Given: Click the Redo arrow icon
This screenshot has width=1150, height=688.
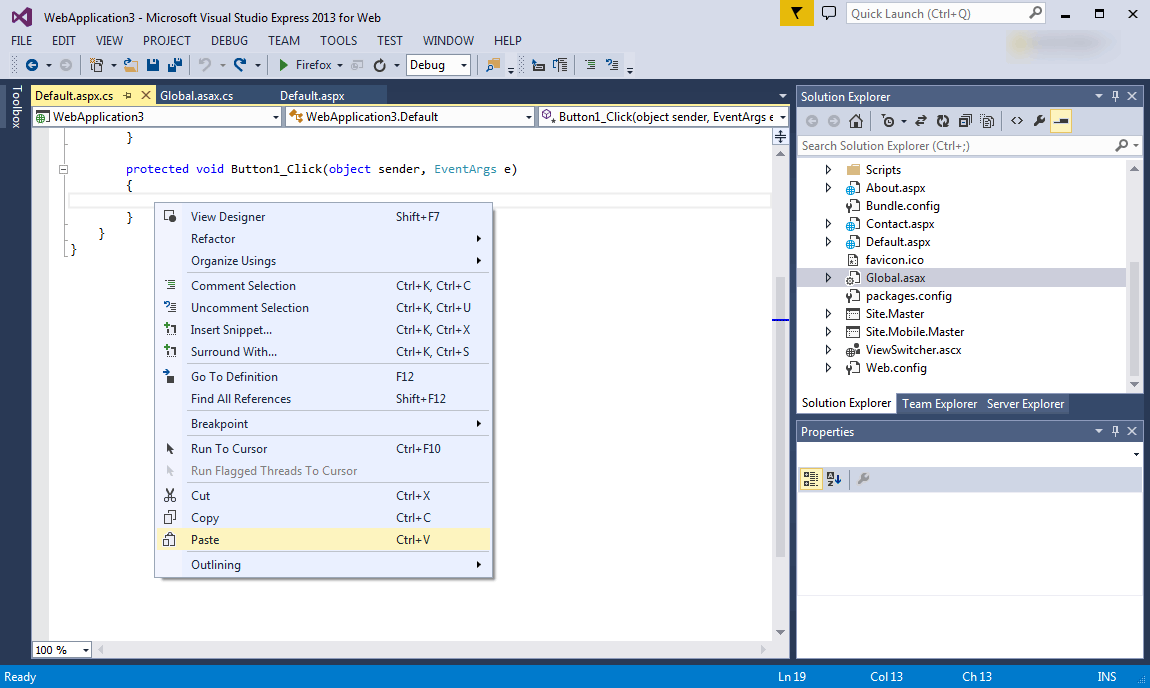Looking at the screenshot, I should coord(240,65).
